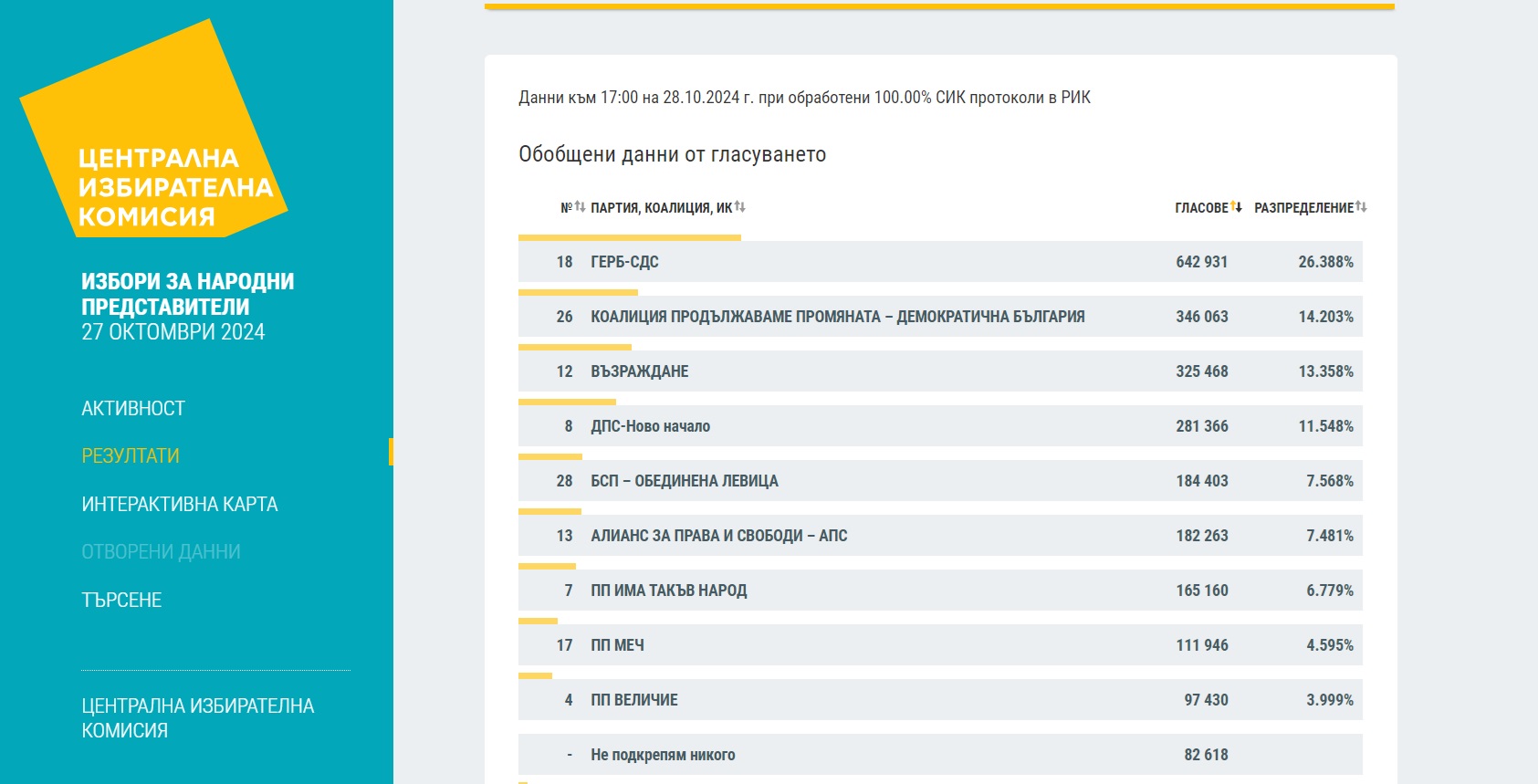Viewport: 1538px width, 784px height.
Task: Click the 13.358% share value
Action: click(1325, 371)
